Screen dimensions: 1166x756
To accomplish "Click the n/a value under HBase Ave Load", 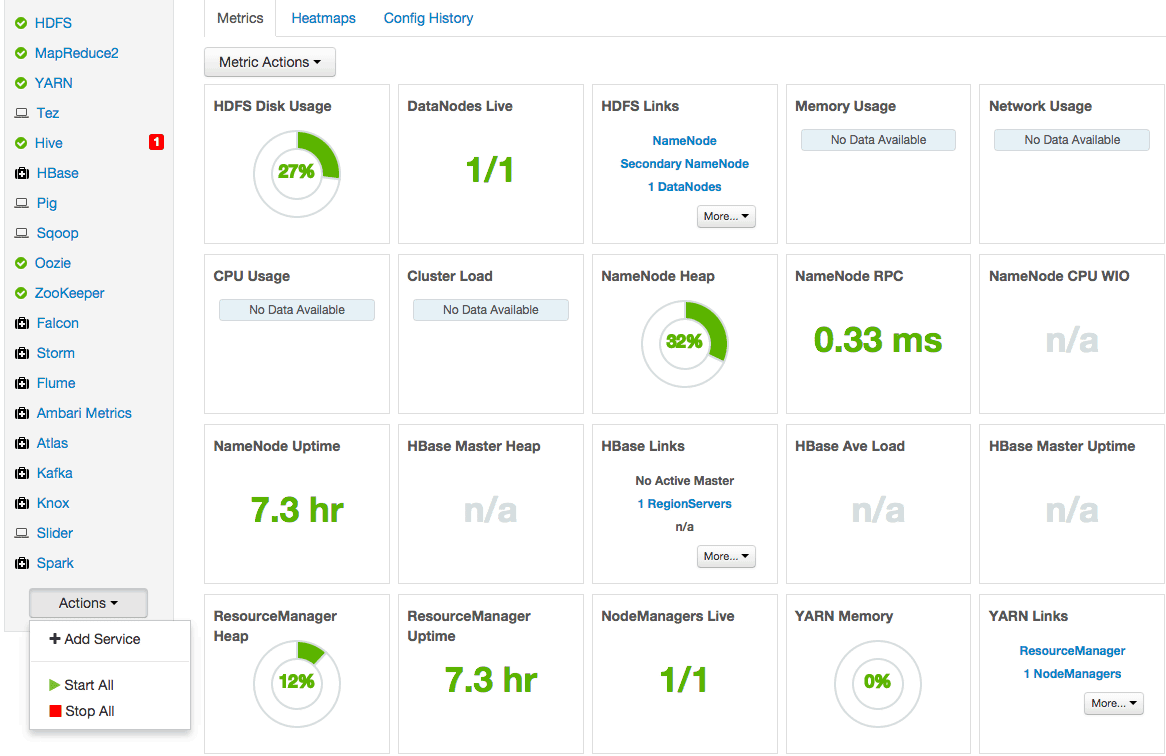I will coord(878,511).
